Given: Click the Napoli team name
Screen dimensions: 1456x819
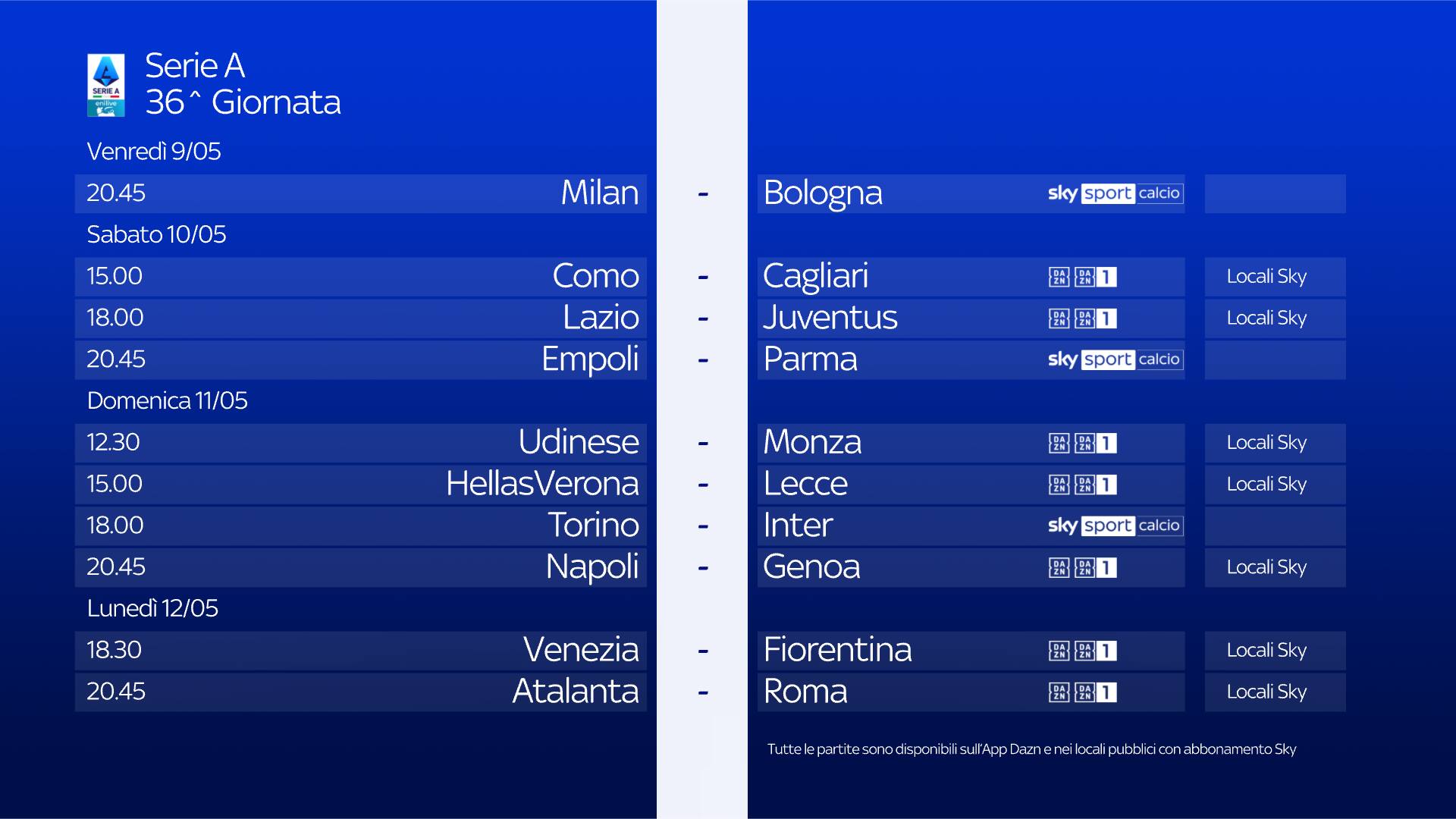Looking at the screenshot, I should click(x=591, y=567).
